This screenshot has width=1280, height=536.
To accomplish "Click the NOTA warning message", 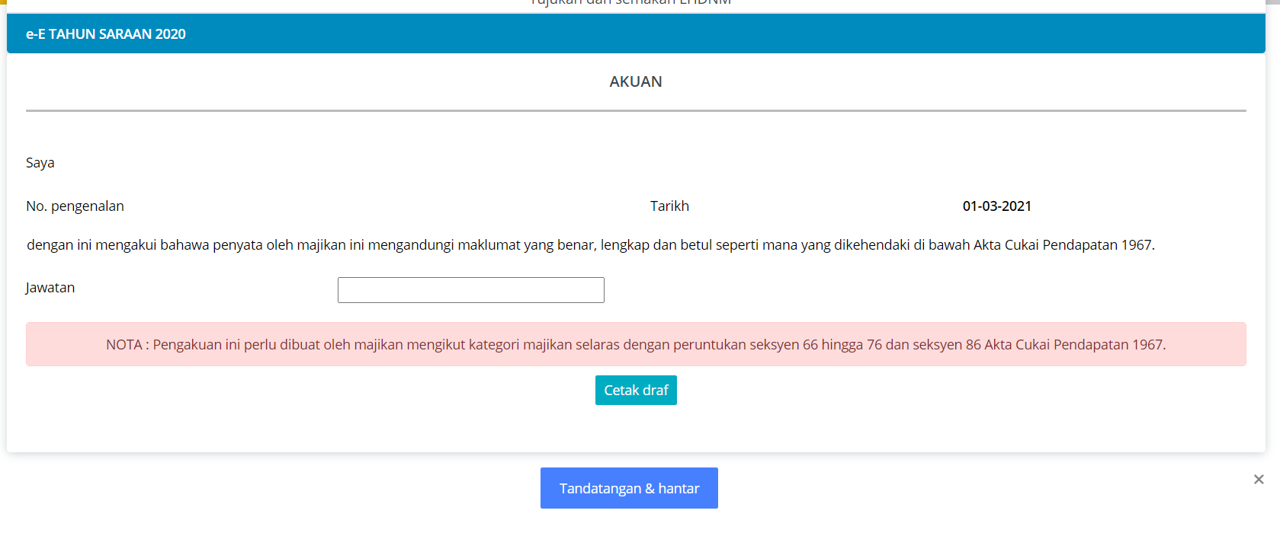I will point(636,344).
